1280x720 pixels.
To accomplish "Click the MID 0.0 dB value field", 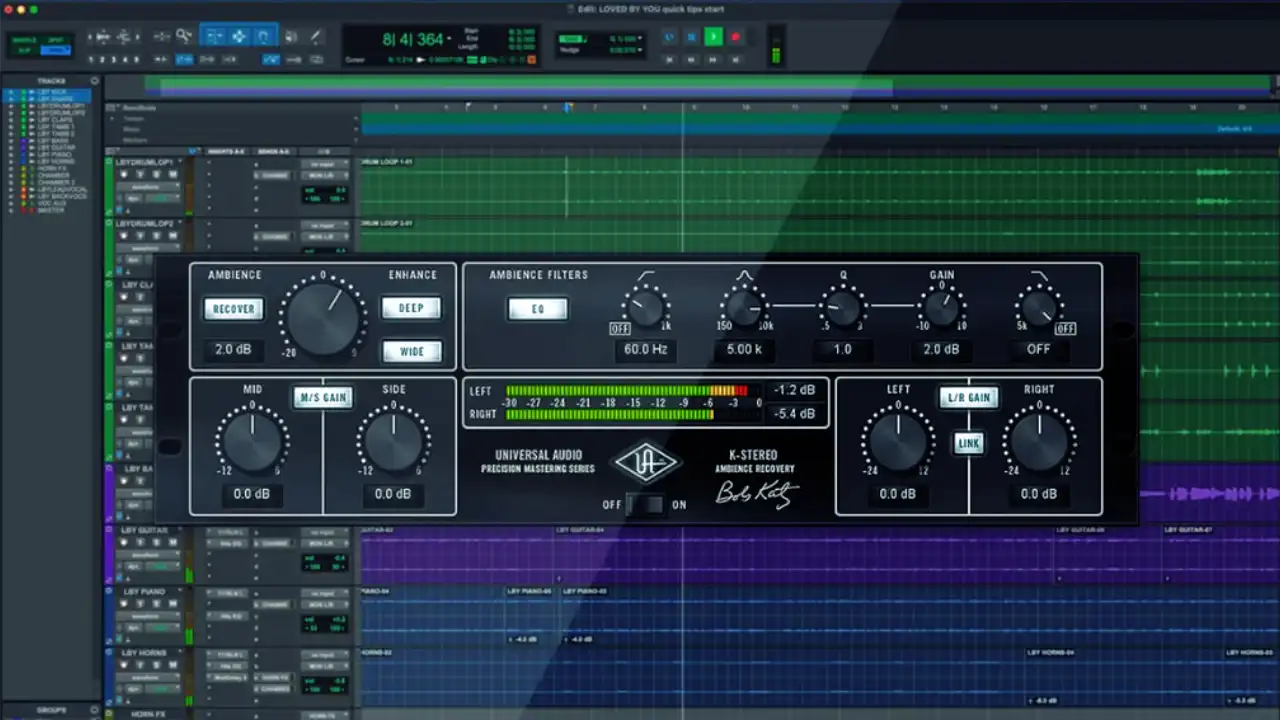I will pyautogui.click(x=252, y=494).
